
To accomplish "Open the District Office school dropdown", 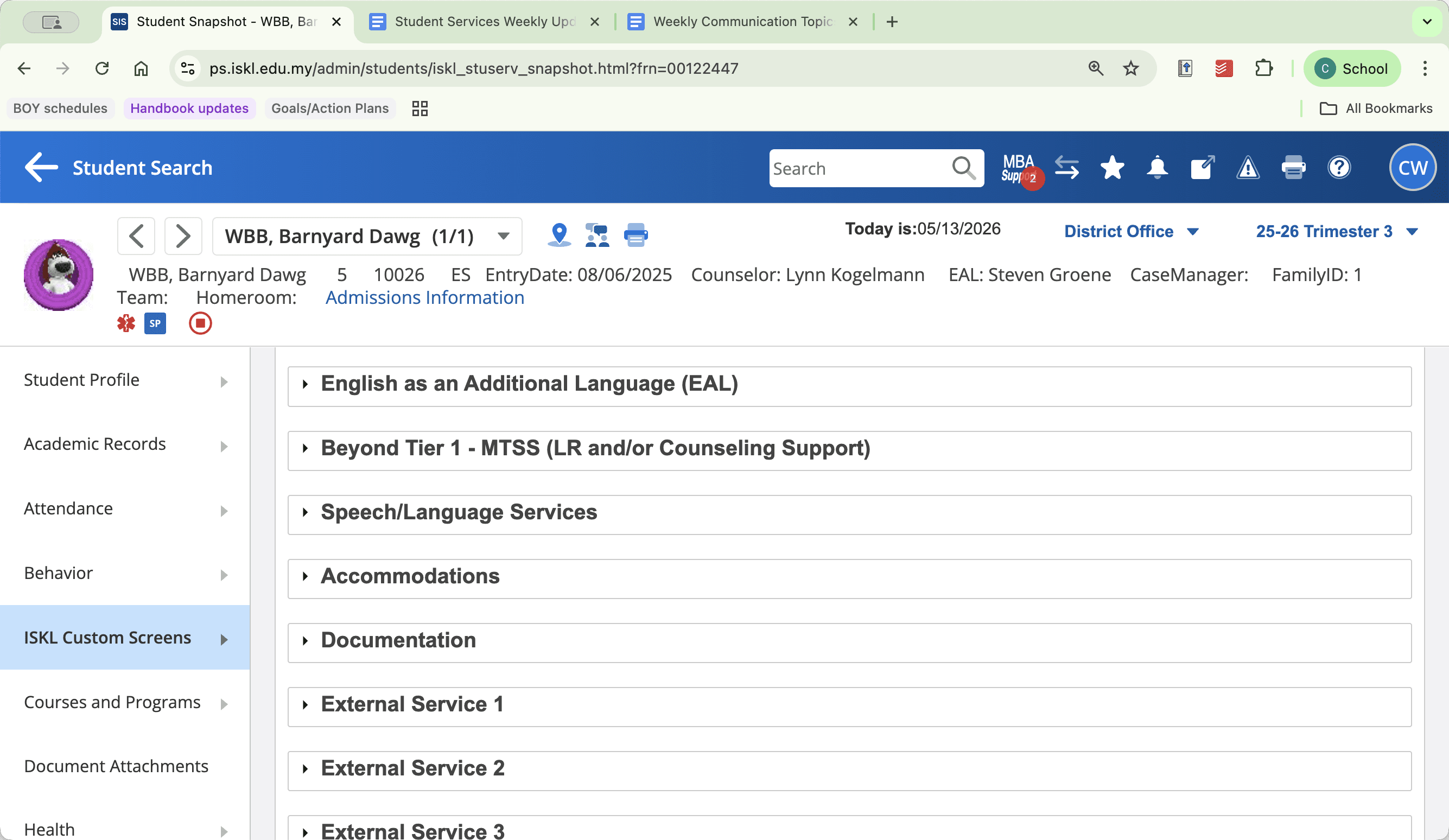I will [1131, 231].
